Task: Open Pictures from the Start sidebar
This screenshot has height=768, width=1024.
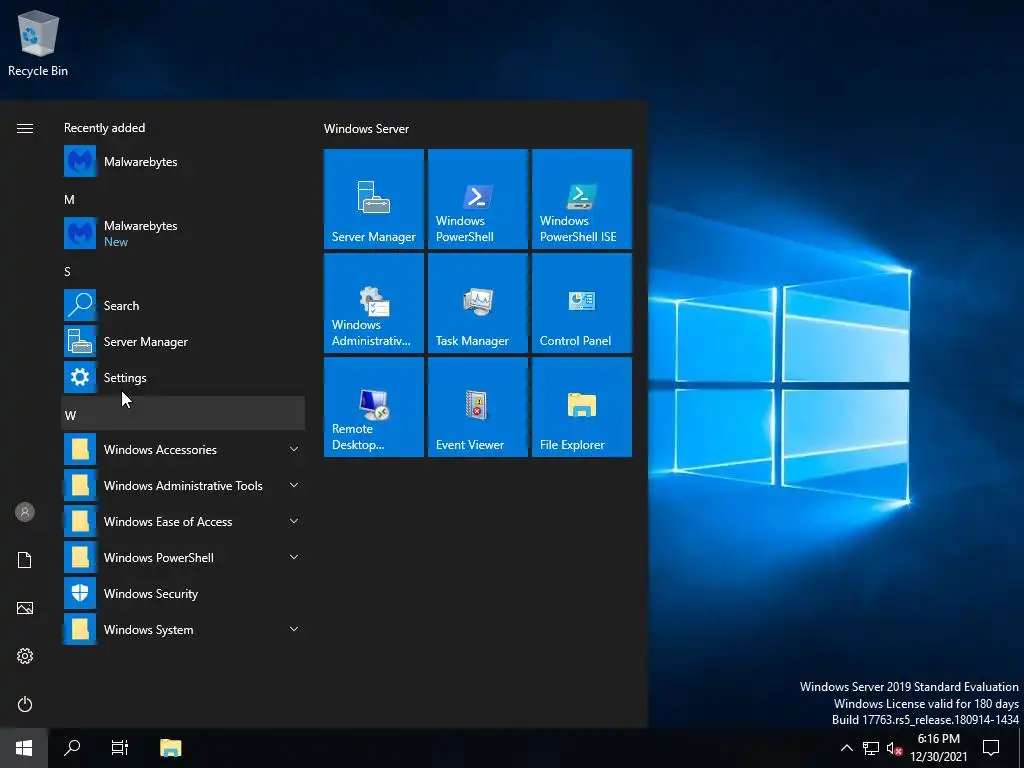Action: (x=25, y=608)
